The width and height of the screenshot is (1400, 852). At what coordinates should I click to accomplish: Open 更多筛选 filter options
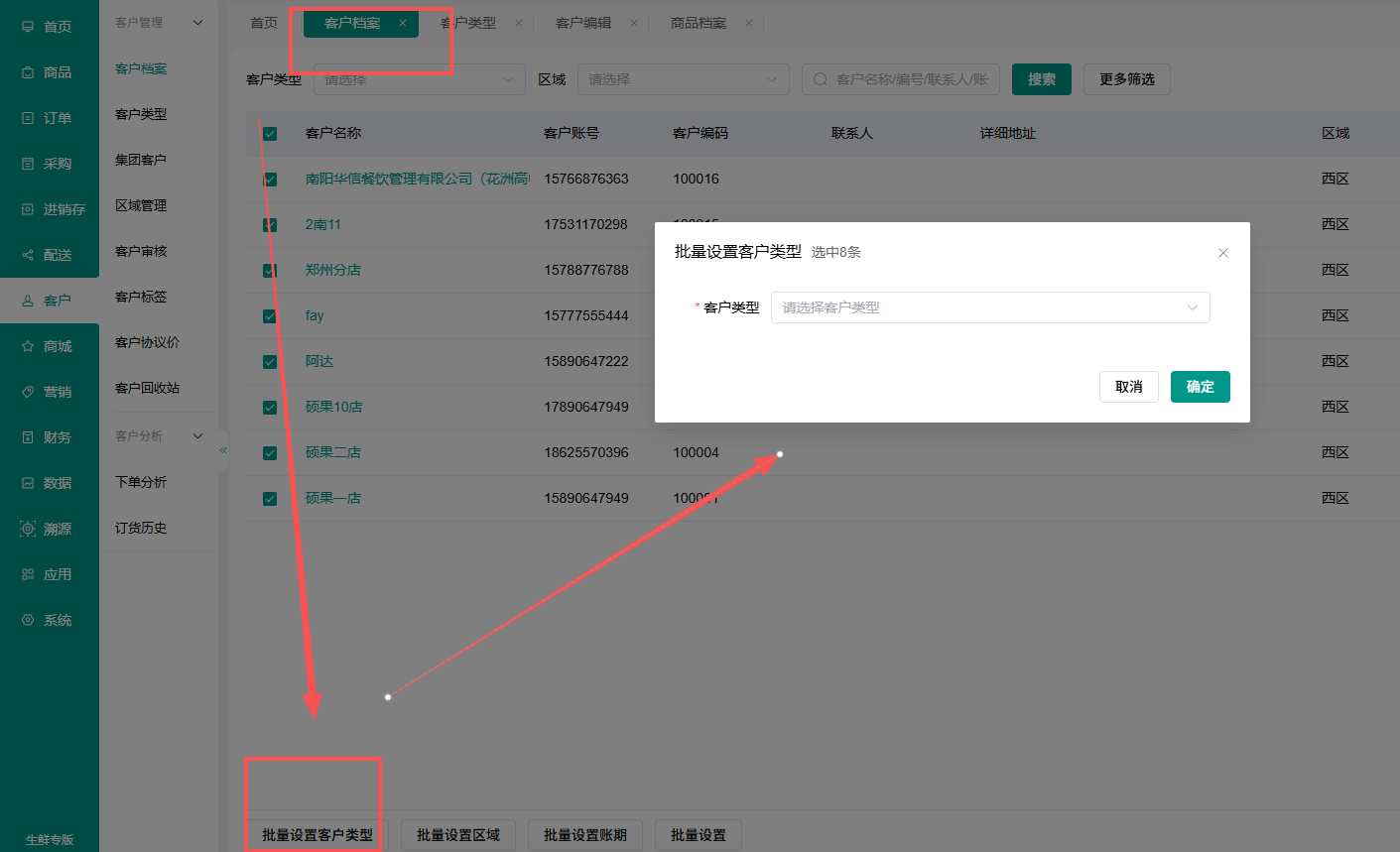click(1127, 79)
